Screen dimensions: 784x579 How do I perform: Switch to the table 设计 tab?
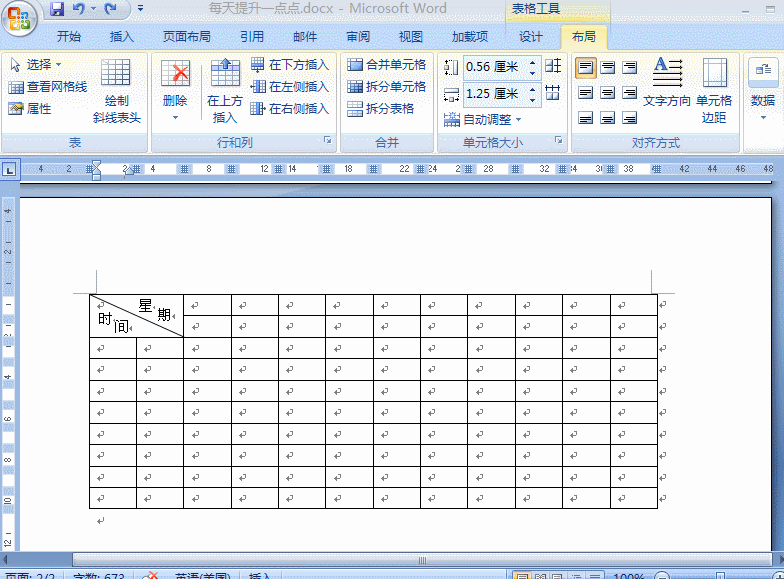pos(530,36)
